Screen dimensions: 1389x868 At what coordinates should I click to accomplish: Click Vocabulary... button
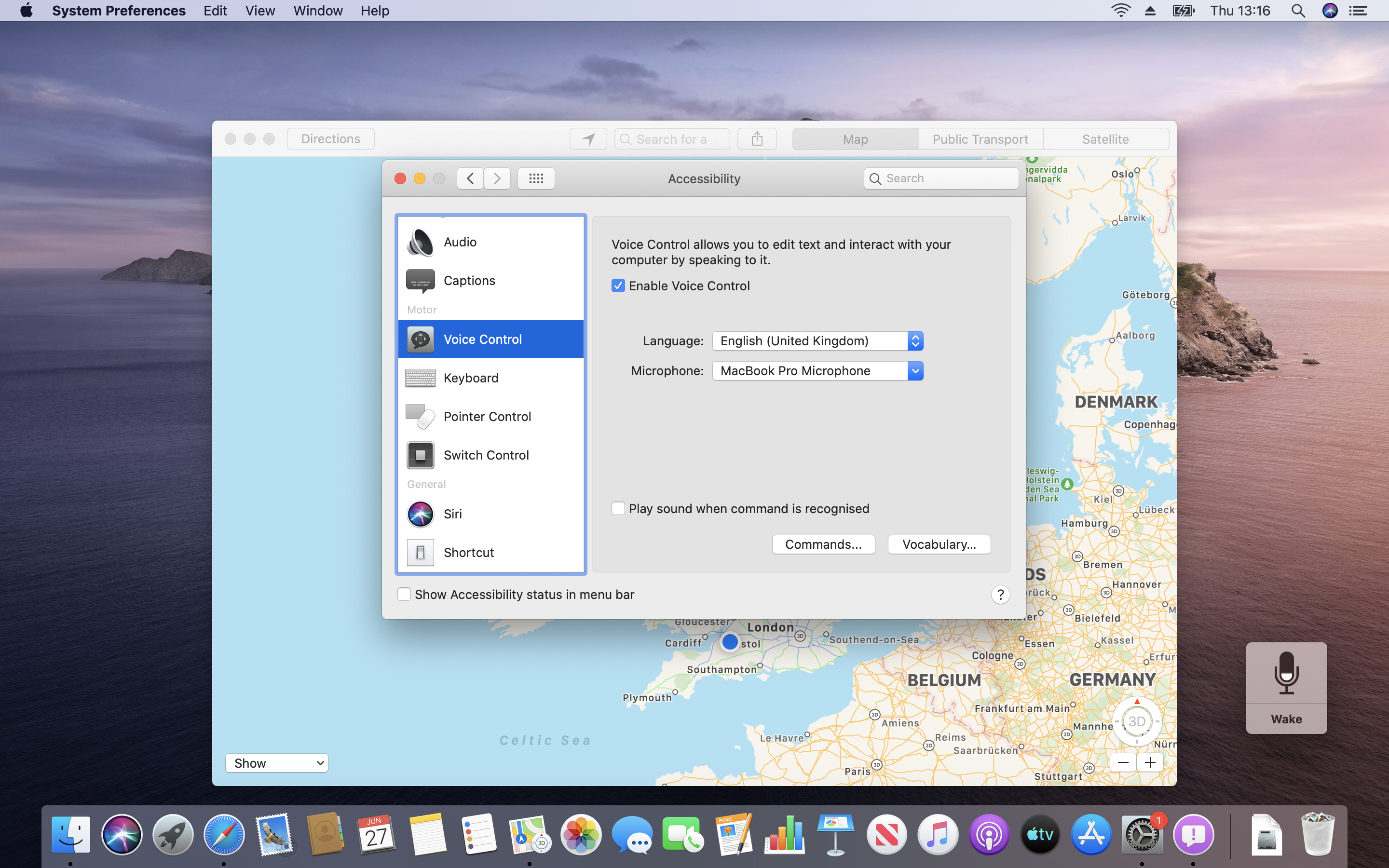coord(939,544)
